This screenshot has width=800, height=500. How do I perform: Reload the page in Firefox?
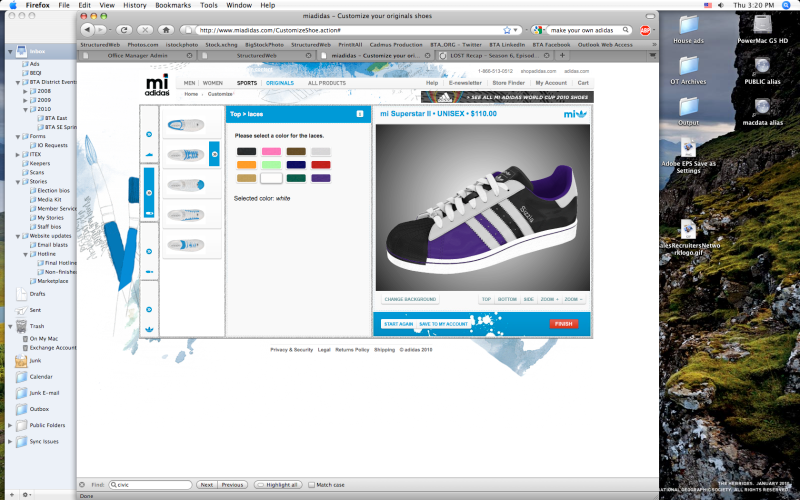[x=124, y=30]
